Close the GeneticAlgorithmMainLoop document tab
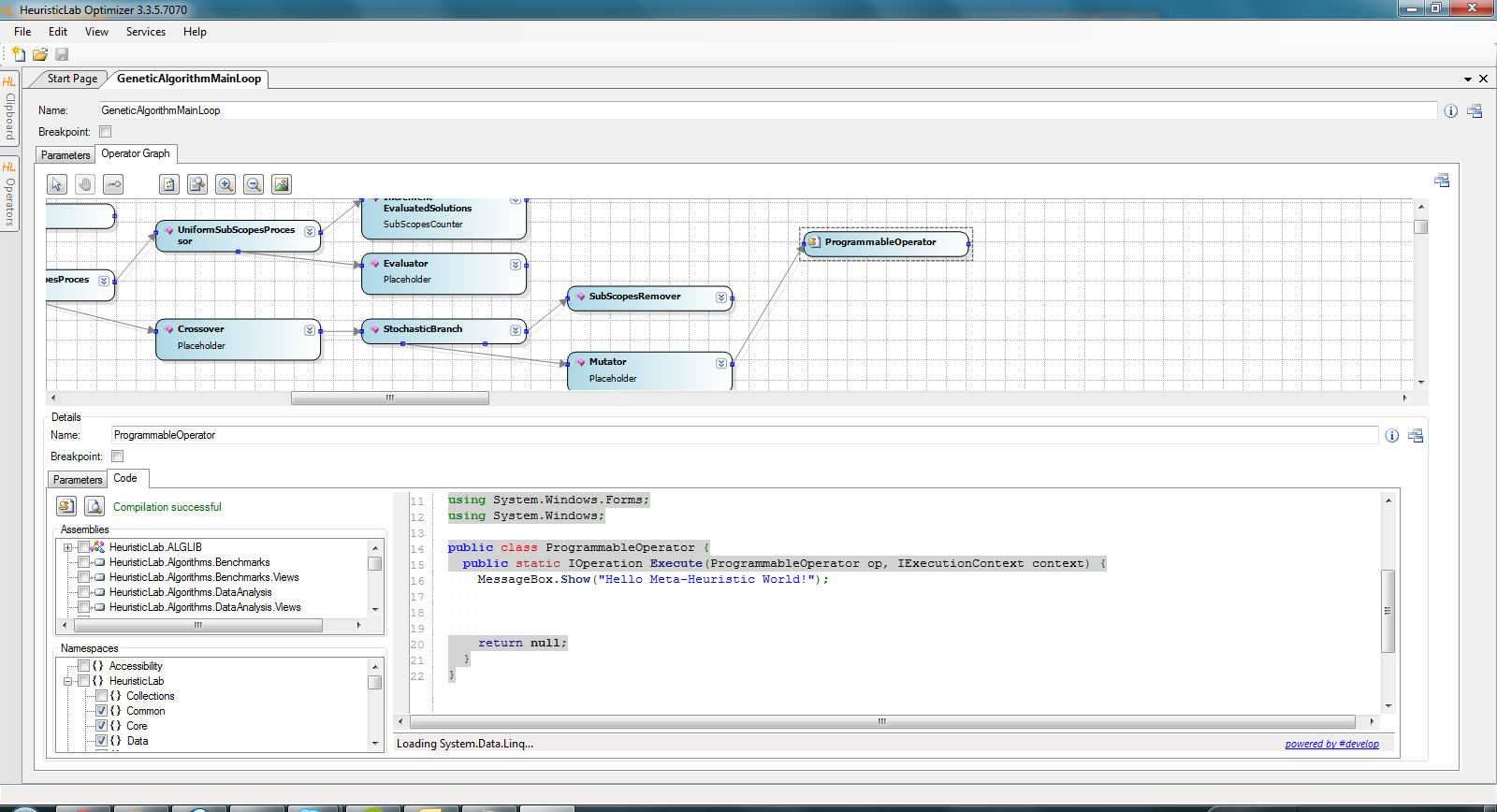Viewport: 1497px width, 812px height. click(1483, 80)
